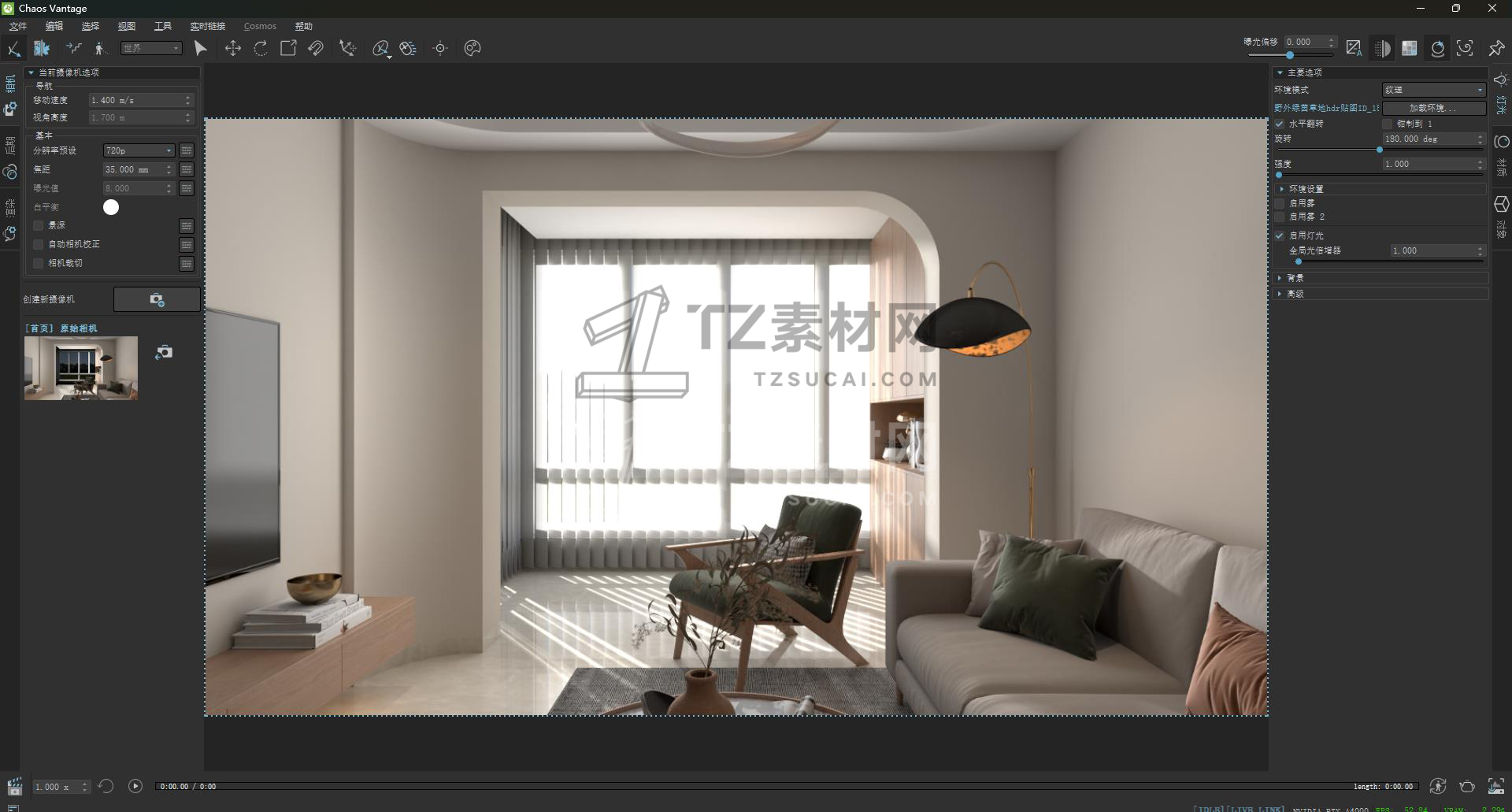Viewport: 1512px width, 812px height.
Task: Click the 旋转 rotation slider handle
Action: [x=1380, y=150]
